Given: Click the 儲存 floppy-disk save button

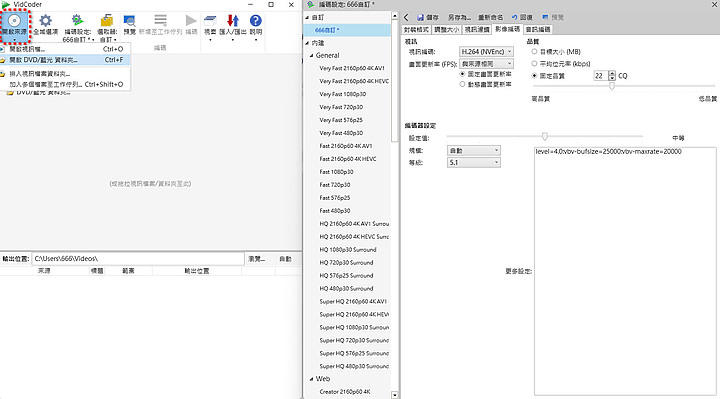Looking at the screenshot, I should point(428,17).
